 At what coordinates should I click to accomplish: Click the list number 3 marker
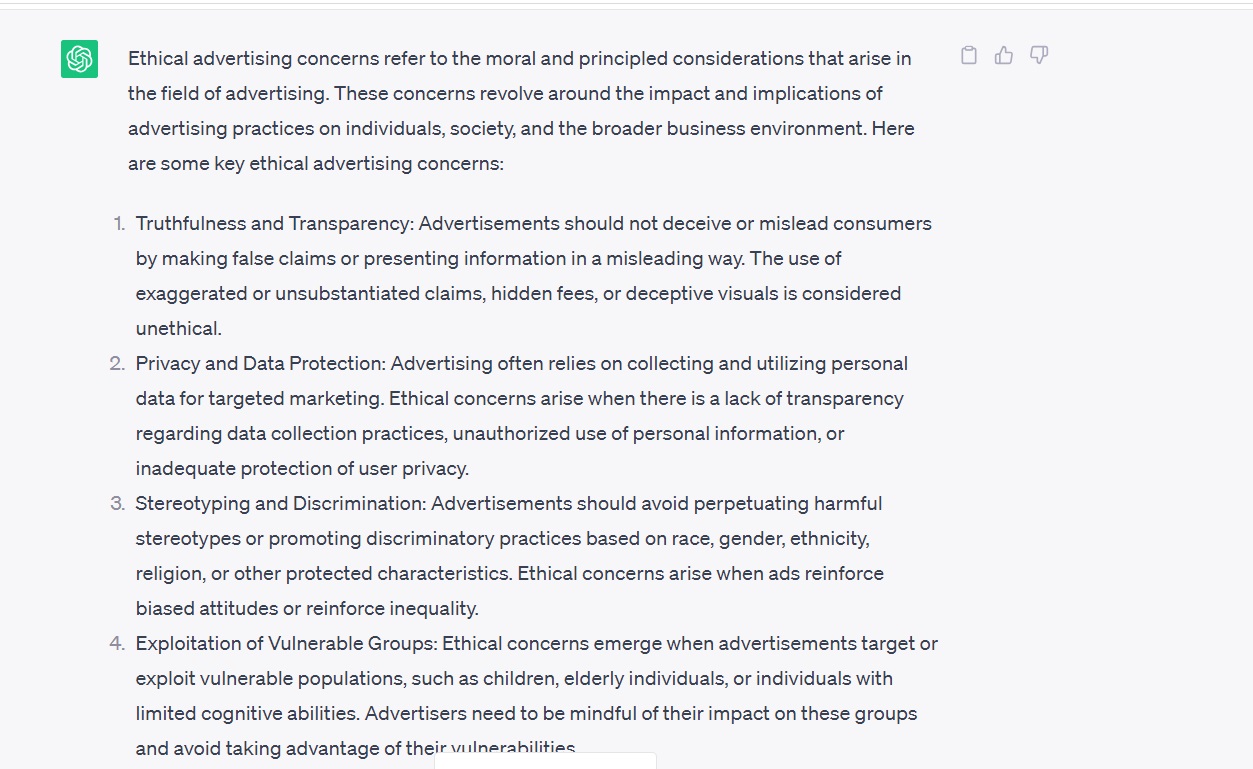pyautogui.click(x=117, y=504)
